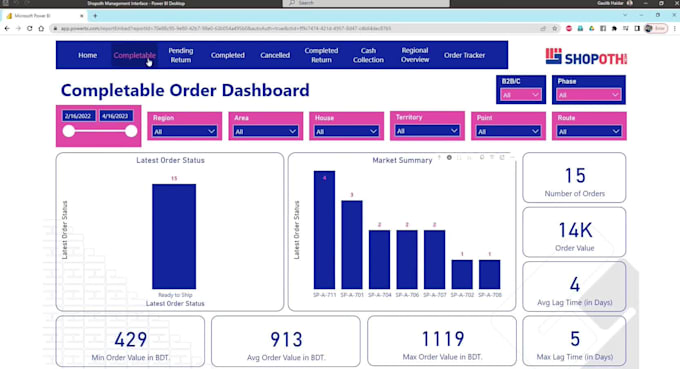This screenshot has width=680, height=369.
Task: Open Cash Collection page
Action: coord(368,55)
